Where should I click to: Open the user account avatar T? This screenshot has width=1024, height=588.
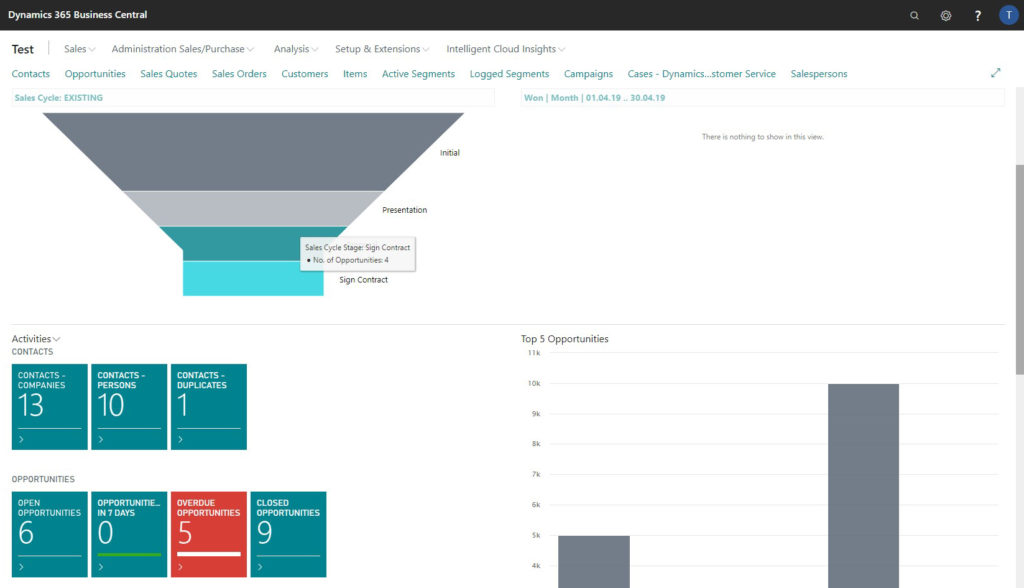[1009, 15]
